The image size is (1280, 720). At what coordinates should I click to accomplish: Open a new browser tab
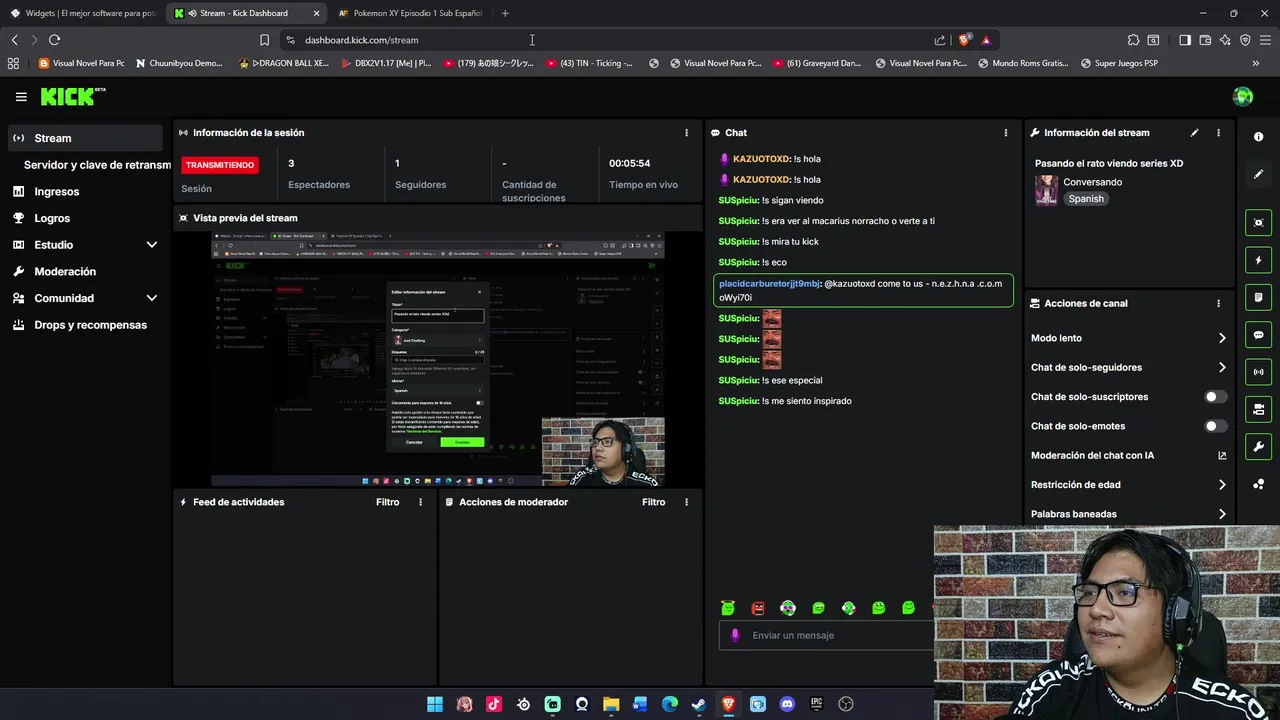pyautogui.click(x=505, y=13)
